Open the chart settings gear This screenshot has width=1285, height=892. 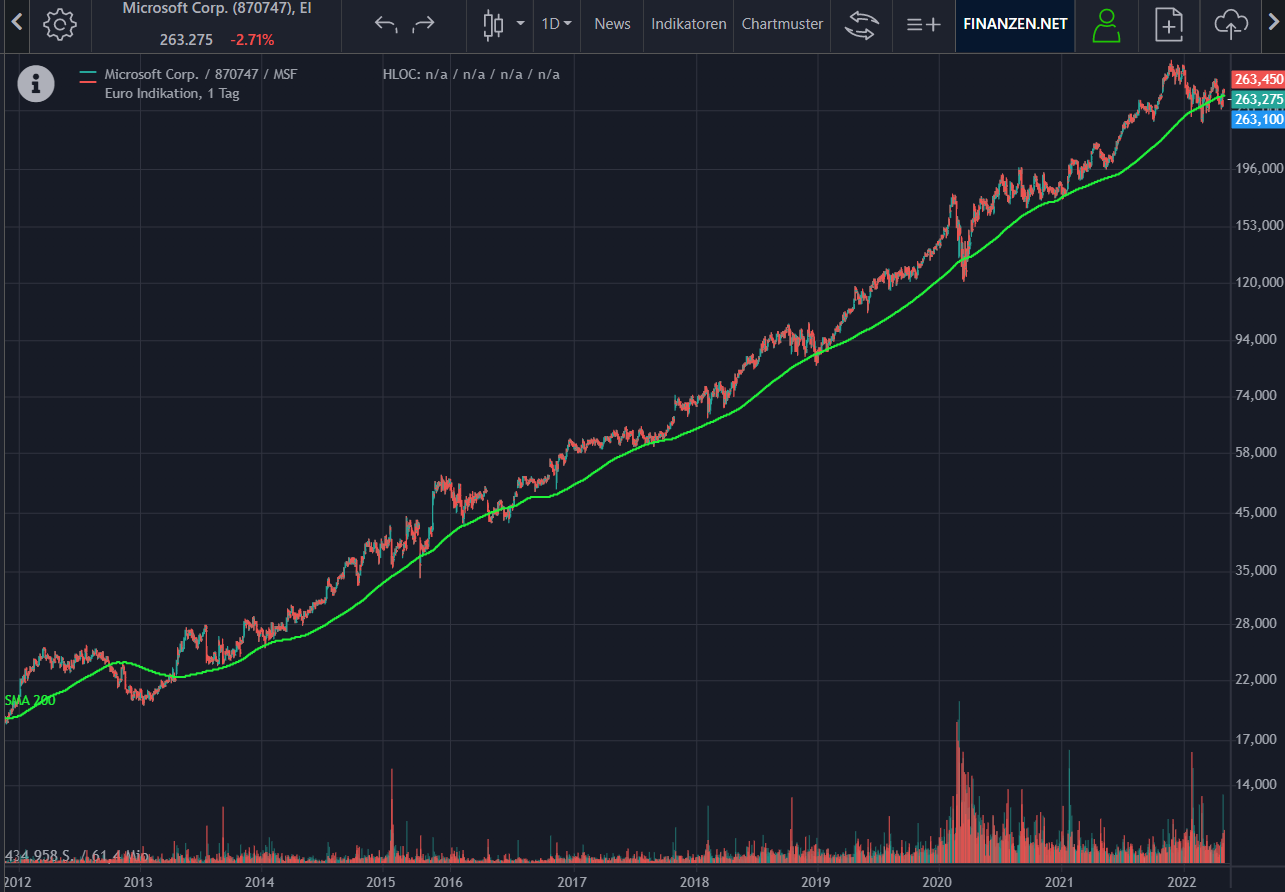click(x=60, y=24)
